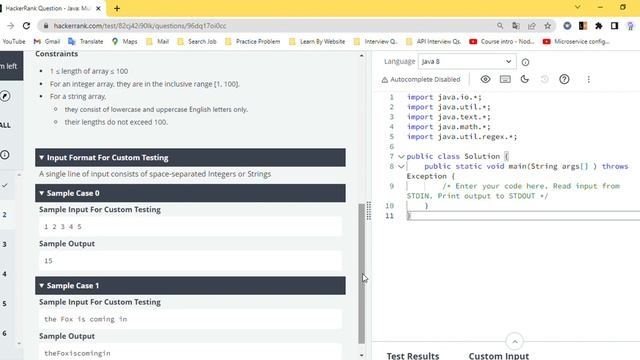Toggle the browser side panel icon

(x=614, y=26)
